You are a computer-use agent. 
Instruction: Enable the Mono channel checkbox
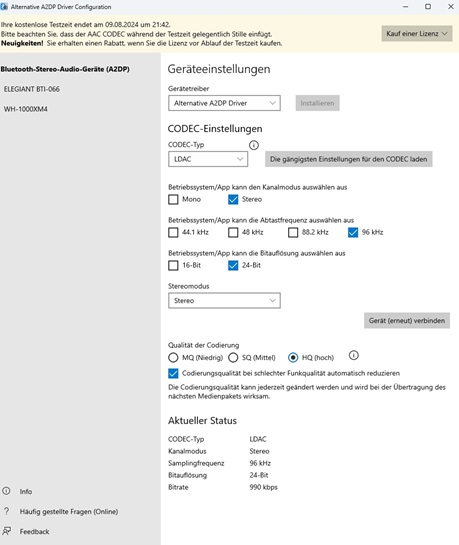173,199
